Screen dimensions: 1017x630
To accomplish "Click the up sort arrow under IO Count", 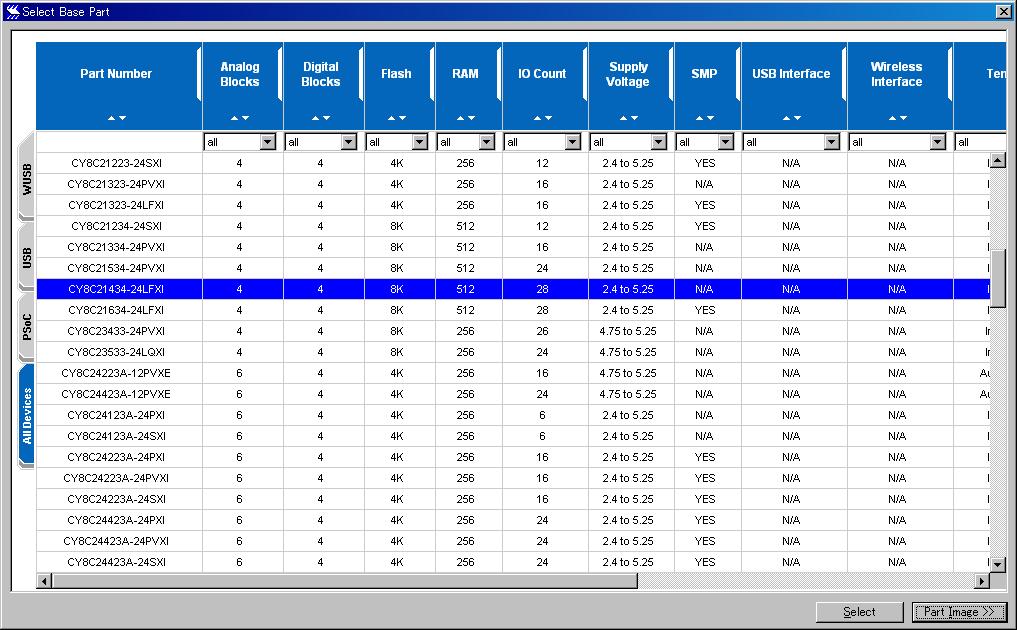I will click(537, 118).
